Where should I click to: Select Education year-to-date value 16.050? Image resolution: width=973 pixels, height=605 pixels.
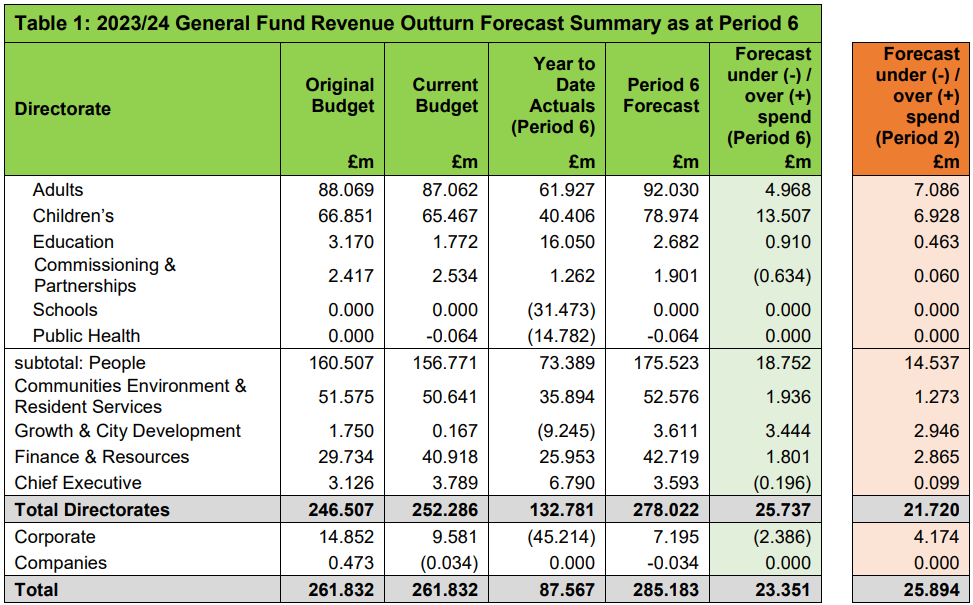[567, 242]
